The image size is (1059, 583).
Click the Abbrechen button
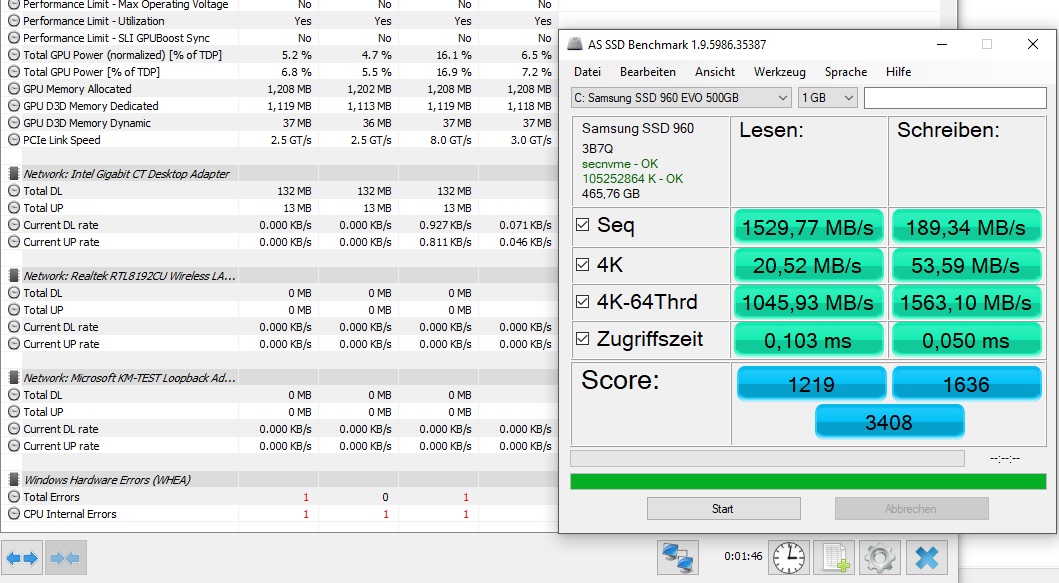tap(911, 509)
